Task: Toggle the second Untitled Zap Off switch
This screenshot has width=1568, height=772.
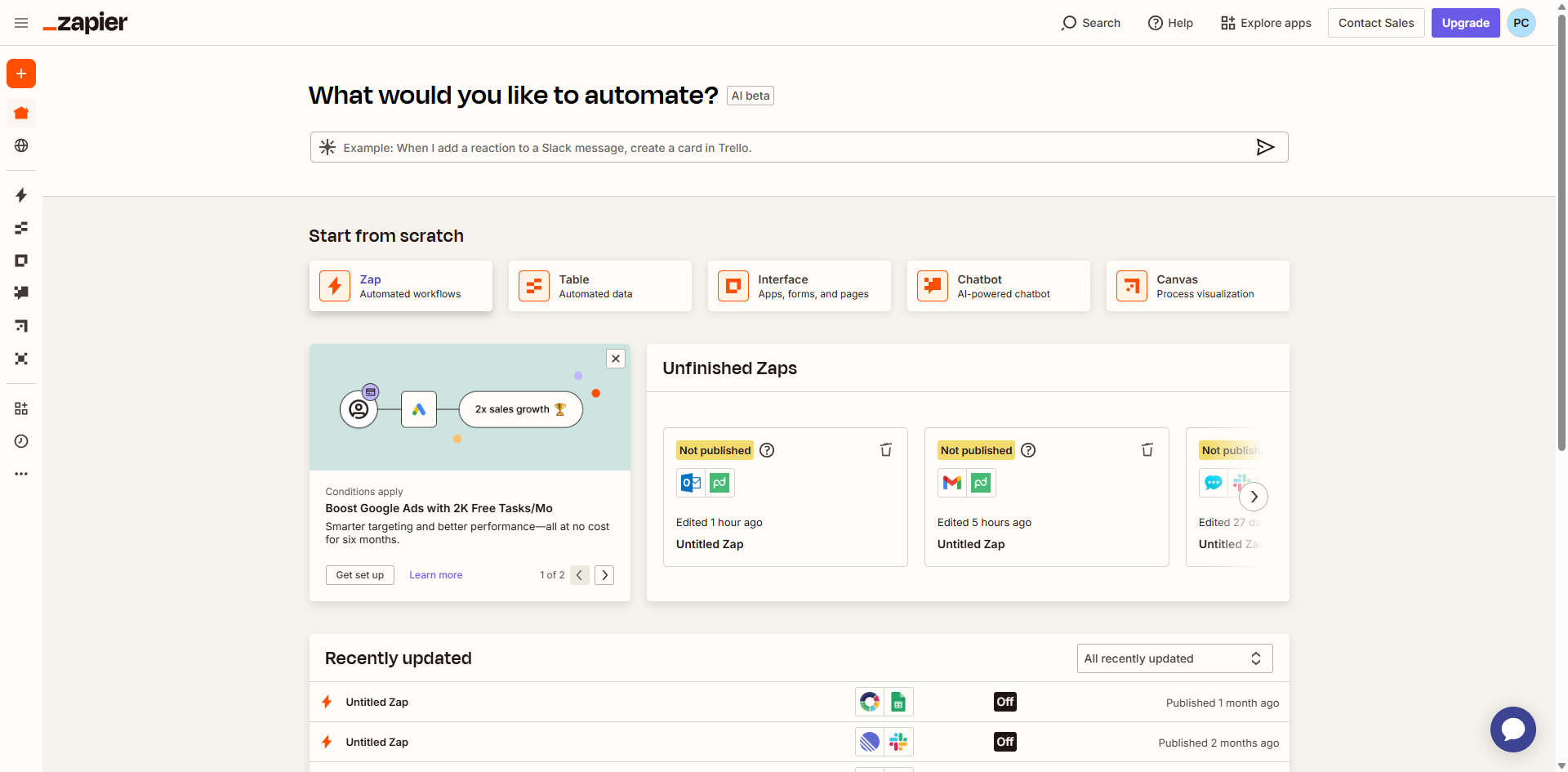Action: click(x=1004, y=742)
